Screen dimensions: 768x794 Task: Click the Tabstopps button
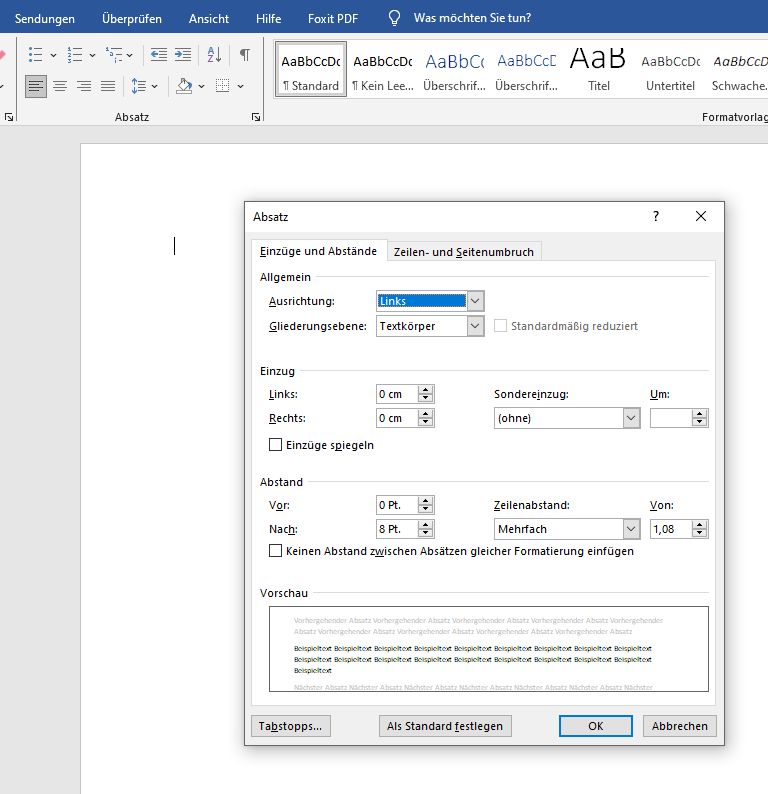[291, 726]
